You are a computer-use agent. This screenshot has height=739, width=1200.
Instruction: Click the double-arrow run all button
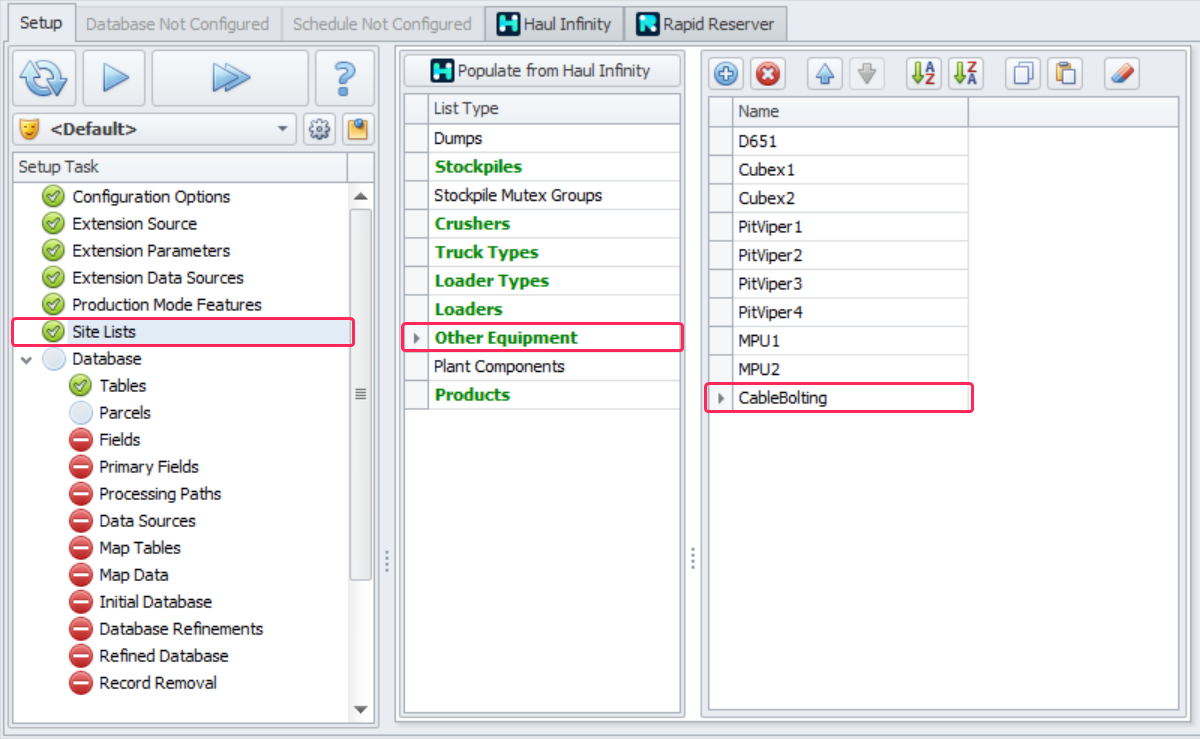230,78
